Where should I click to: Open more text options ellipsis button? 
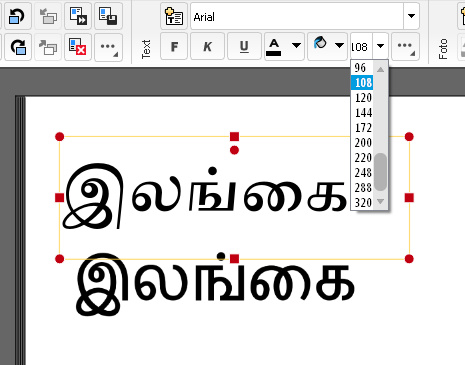tap(405, 46)
